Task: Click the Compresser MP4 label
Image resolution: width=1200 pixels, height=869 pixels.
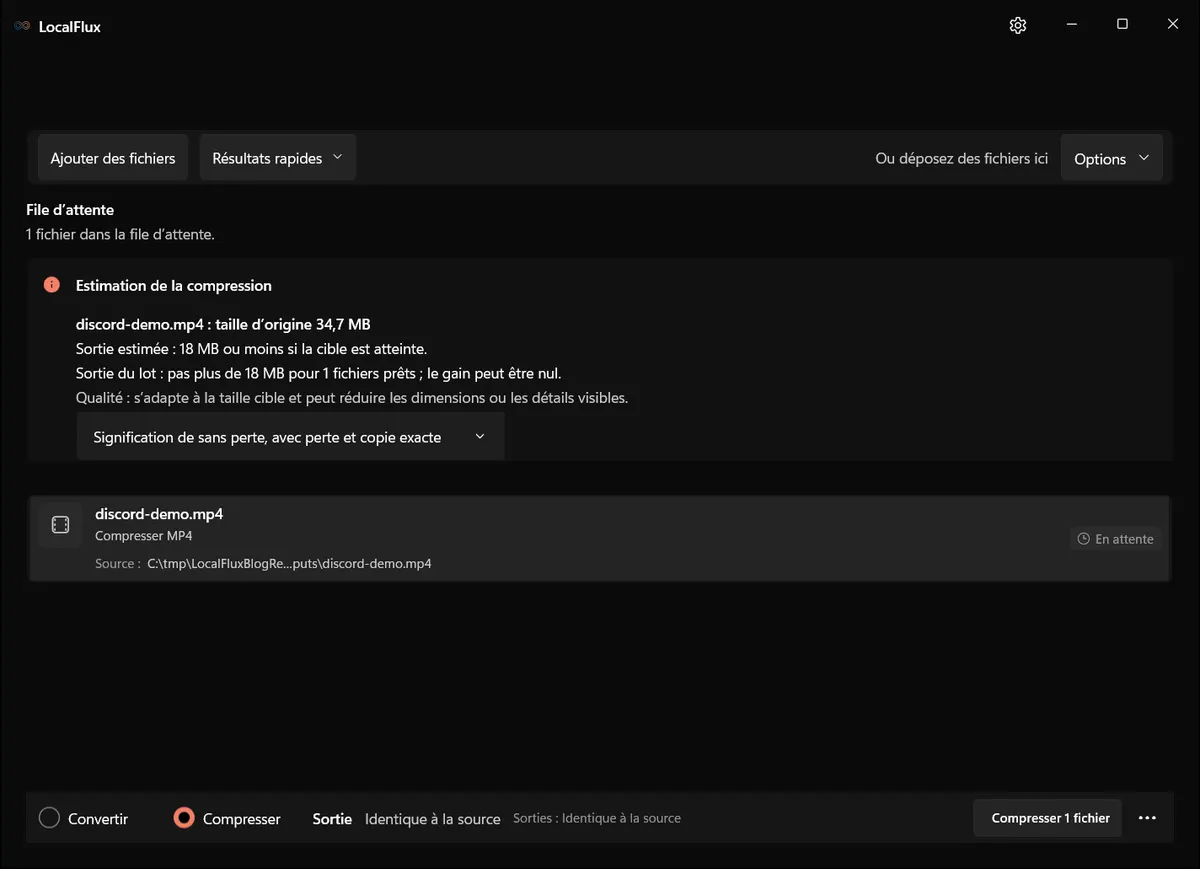Action: 144,536
